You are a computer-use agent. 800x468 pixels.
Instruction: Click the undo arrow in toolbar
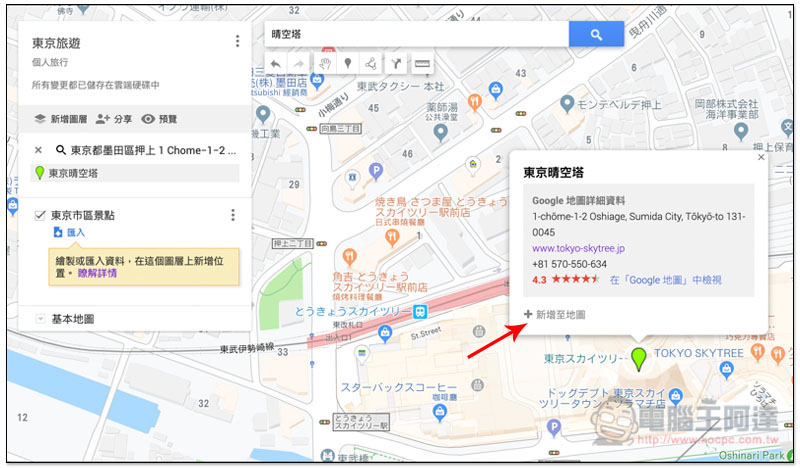[276, 64]
